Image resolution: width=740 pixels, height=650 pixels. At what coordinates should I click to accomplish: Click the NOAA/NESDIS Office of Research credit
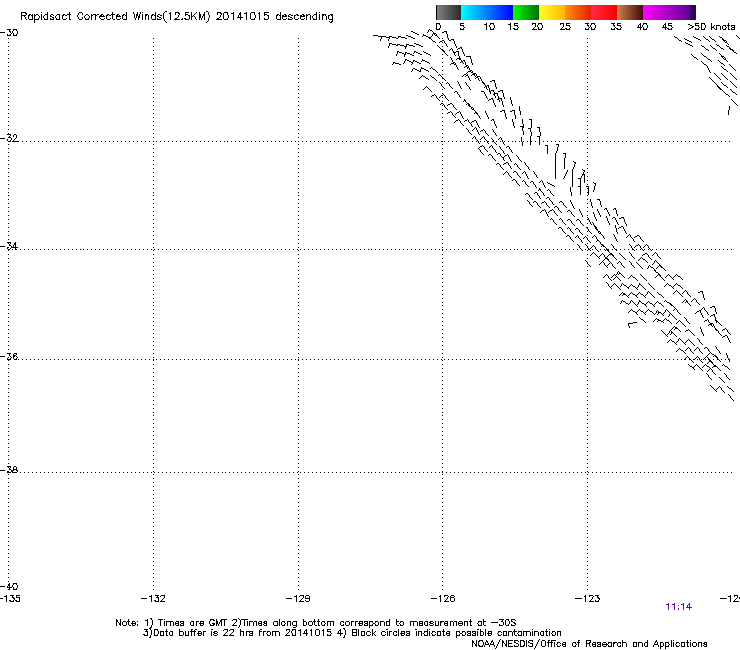(589, 644)
